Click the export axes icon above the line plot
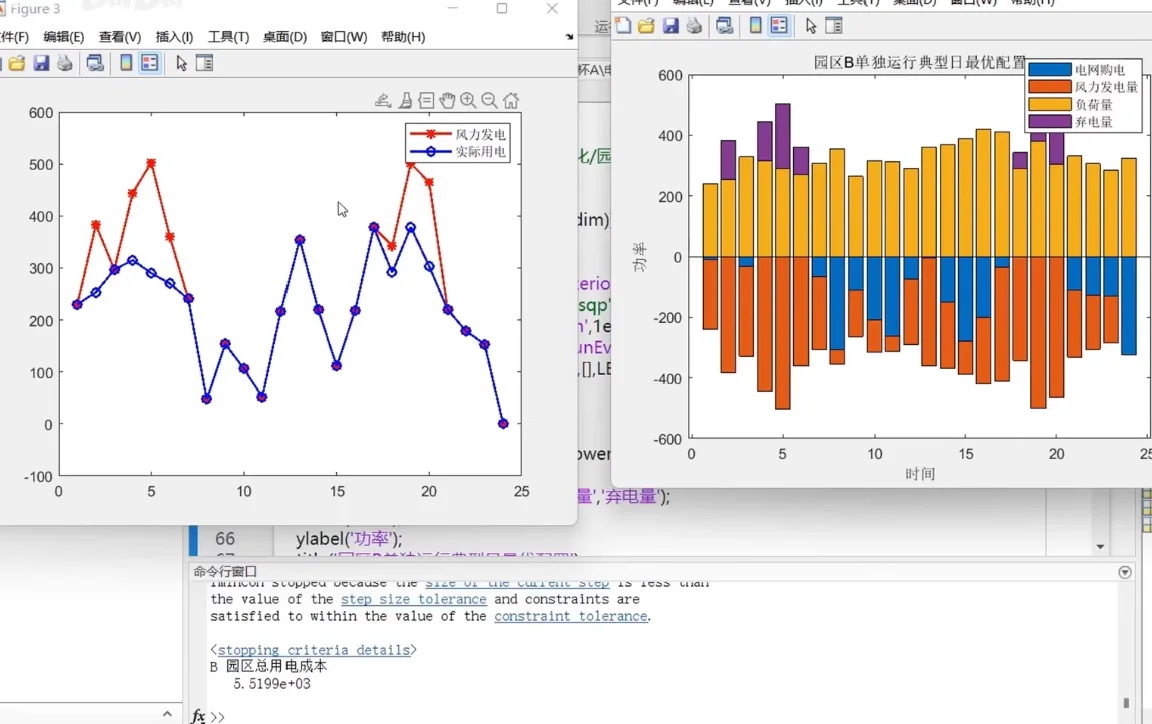The width and height of the screenshot is (1152, 724). click(x=383, y=100)
